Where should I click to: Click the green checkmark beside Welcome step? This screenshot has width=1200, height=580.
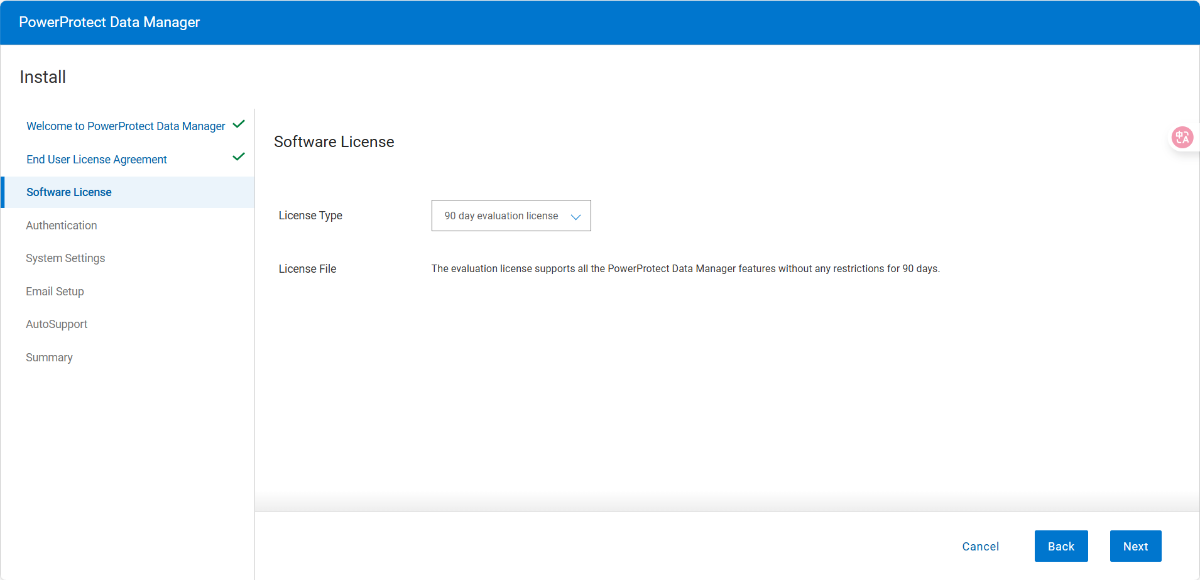pyautogui.click(x=238, y=125)
